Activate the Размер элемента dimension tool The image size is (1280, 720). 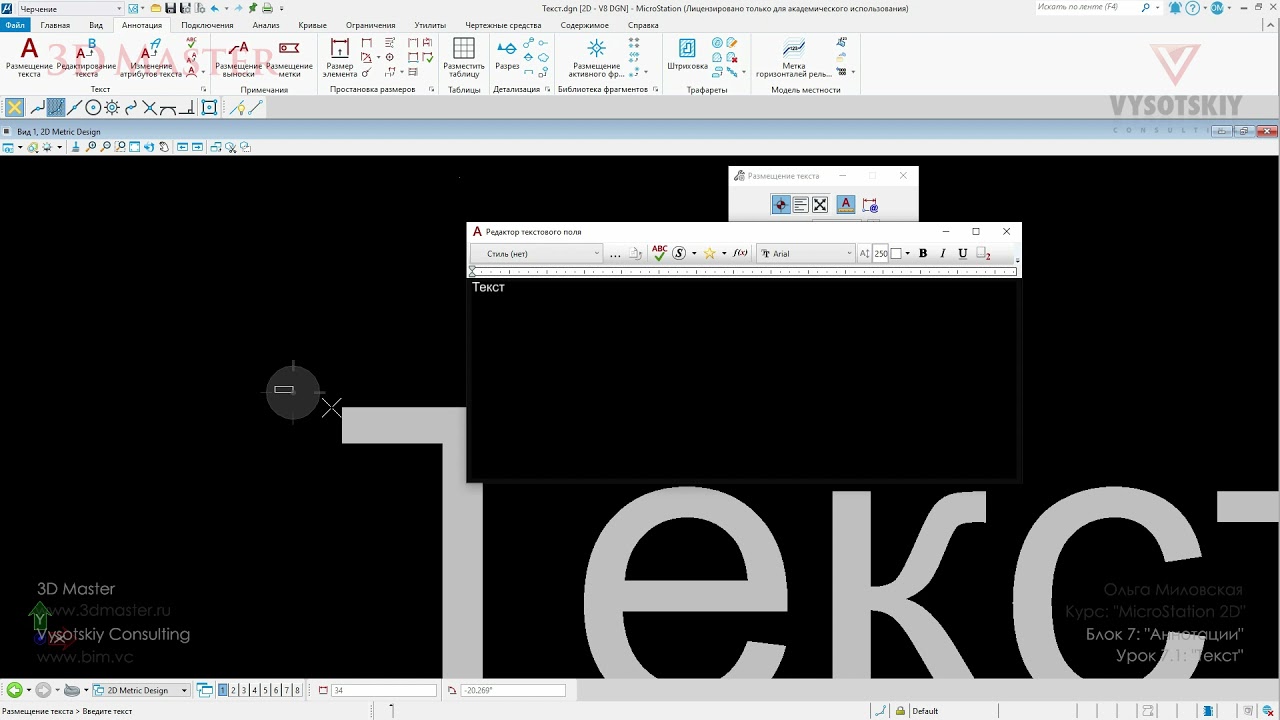click(x=340, y=58)
